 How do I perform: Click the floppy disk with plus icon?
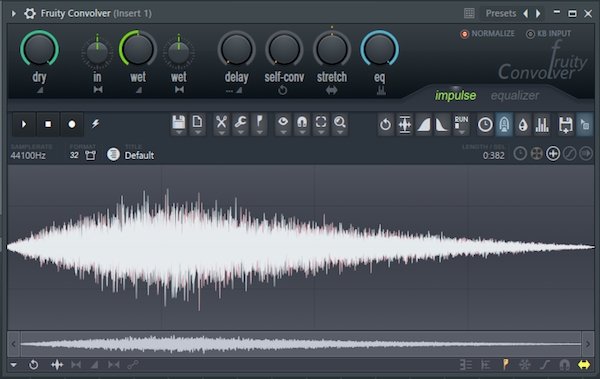click(x=566, y=124)
